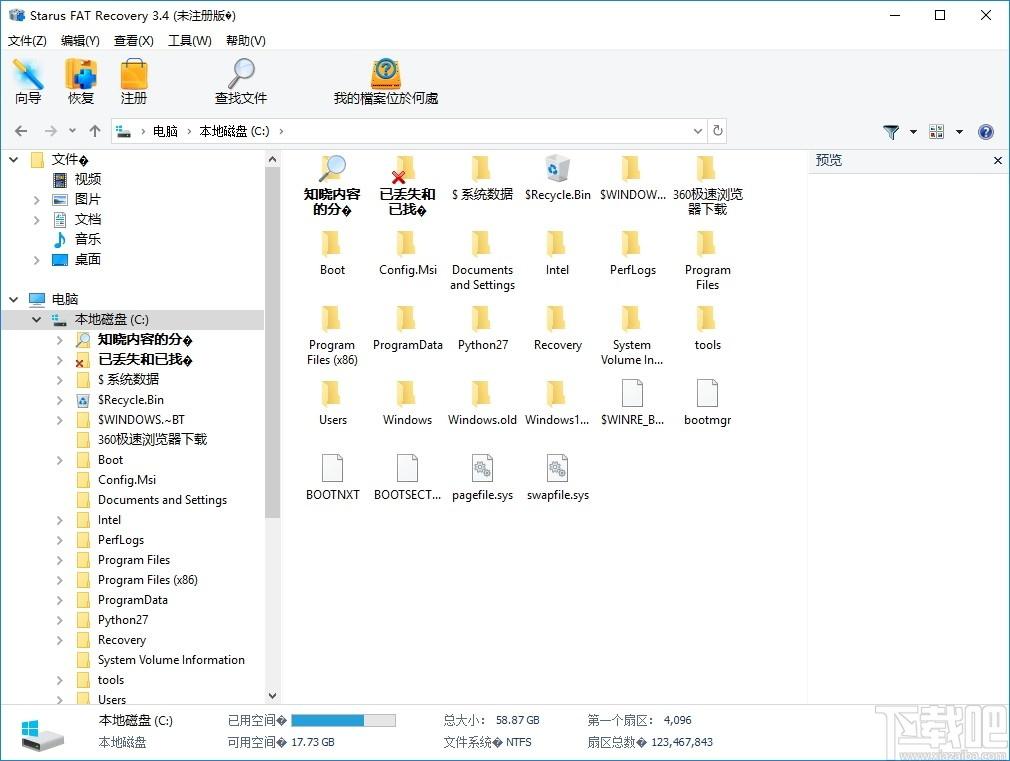Image resolution: width=1010 pixels, height=761 pixels.
Task: Go up one level with the up arrow
Action: (x=95, y=131)
